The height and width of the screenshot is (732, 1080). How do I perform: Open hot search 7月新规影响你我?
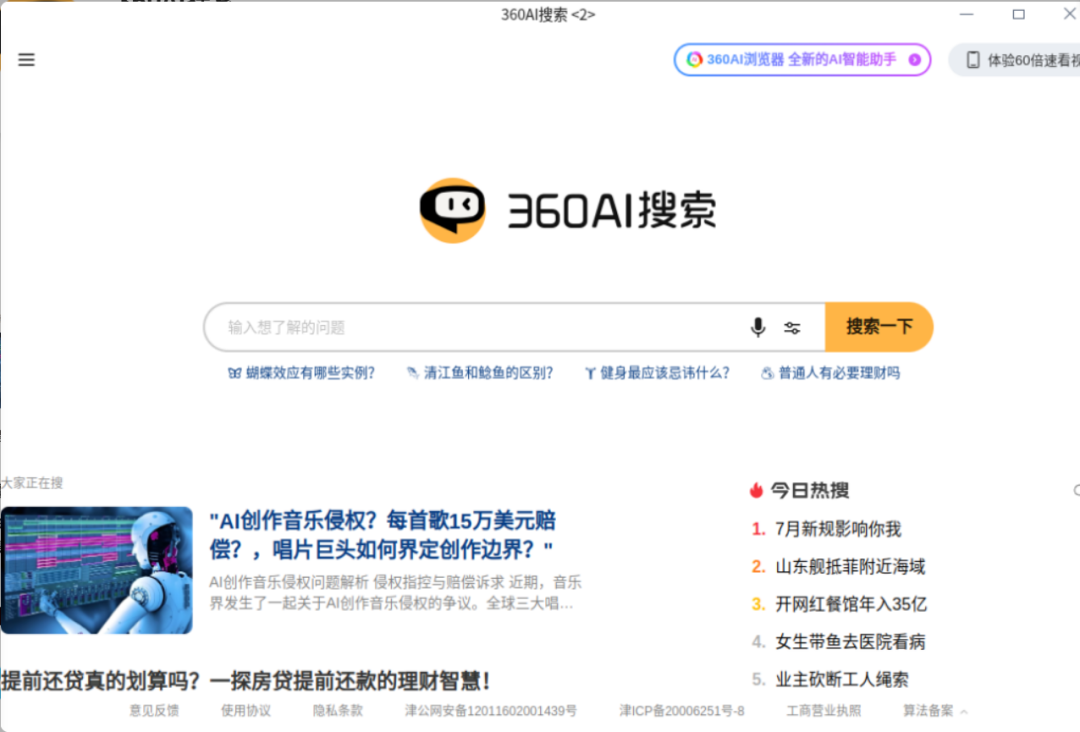[x=838, y=529]
